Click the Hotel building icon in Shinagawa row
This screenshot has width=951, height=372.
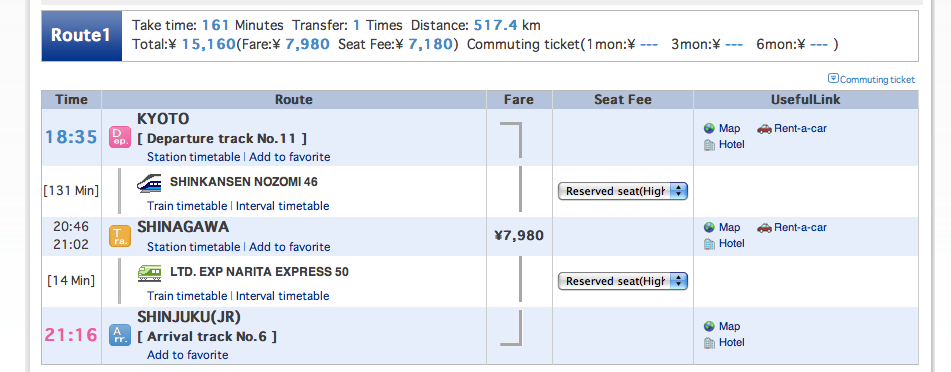click(x=709, y=244)
